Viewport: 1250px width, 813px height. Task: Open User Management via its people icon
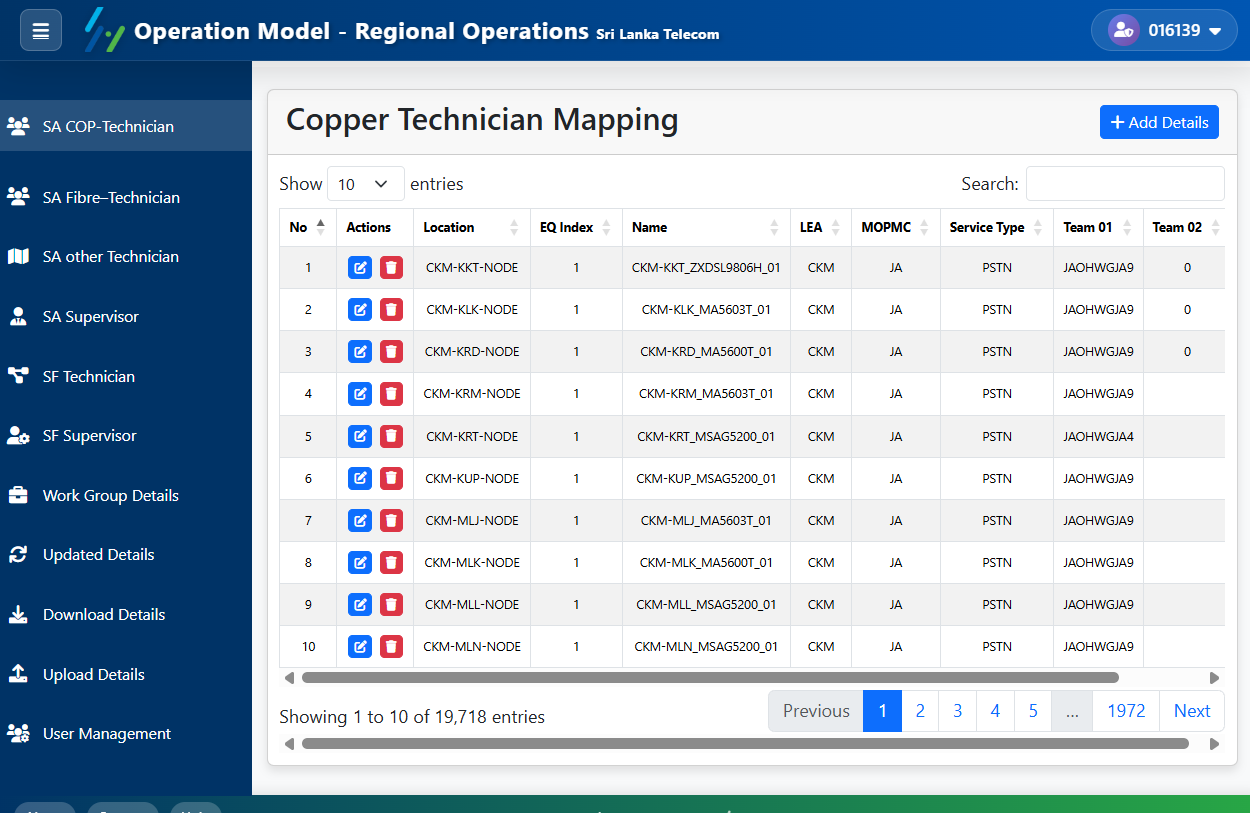point(22,733)
